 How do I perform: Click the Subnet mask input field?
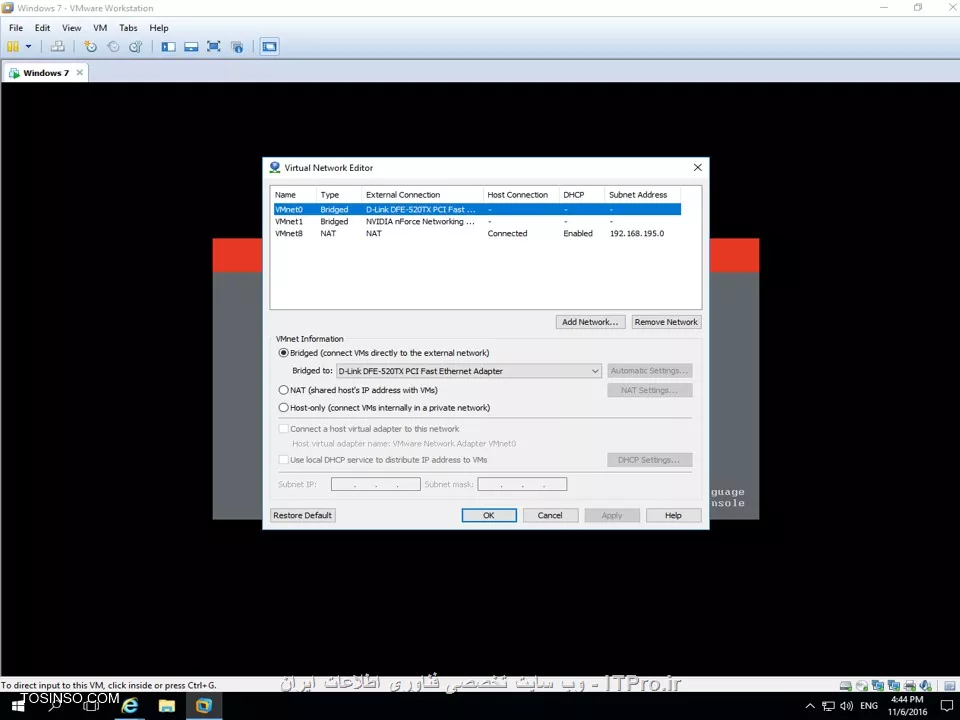pos(522,484)
